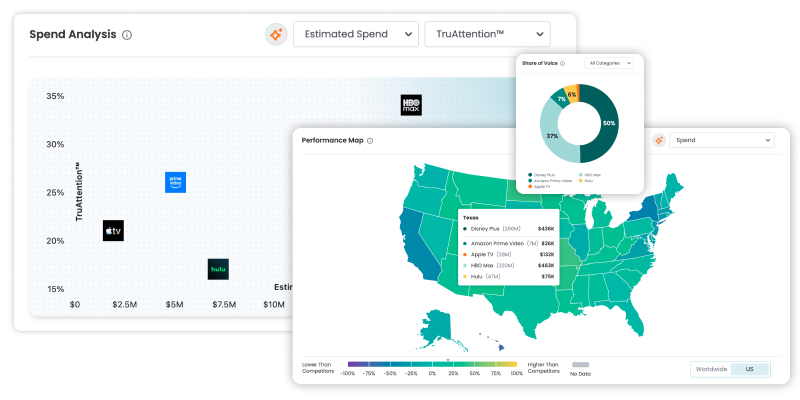Viewport: 800px width, 400px height.
Task: Click the 35% y-axis label
Action: pos(55,96)
